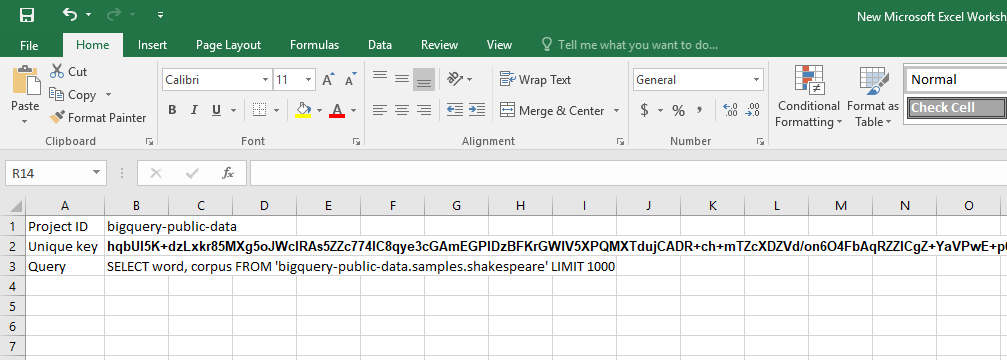This screenshot has width=1007, height=360.
Task: Open Alignment settings dialog launcher
Action: (620, 141)
